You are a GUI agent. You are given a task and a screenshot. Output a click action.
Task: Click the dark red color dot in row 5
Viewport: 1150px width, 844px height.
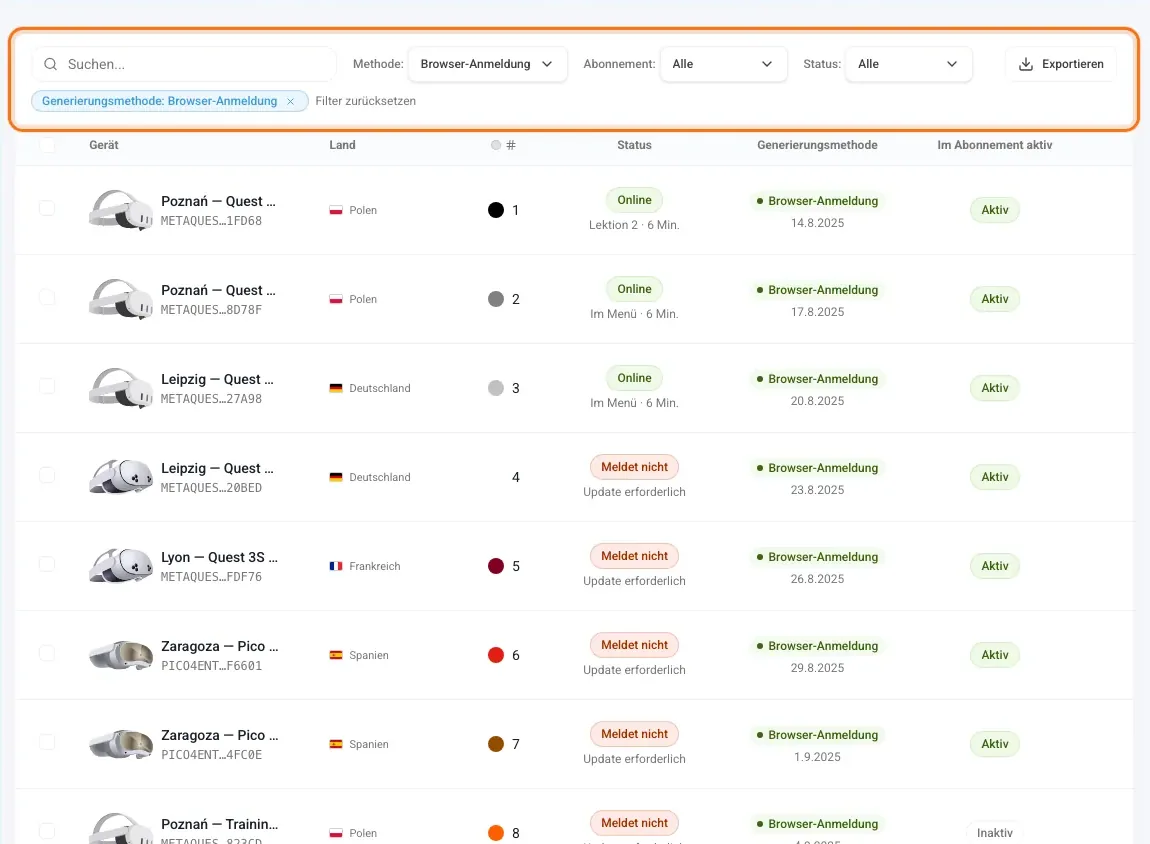pyautogui.click(x=496, y=566)
